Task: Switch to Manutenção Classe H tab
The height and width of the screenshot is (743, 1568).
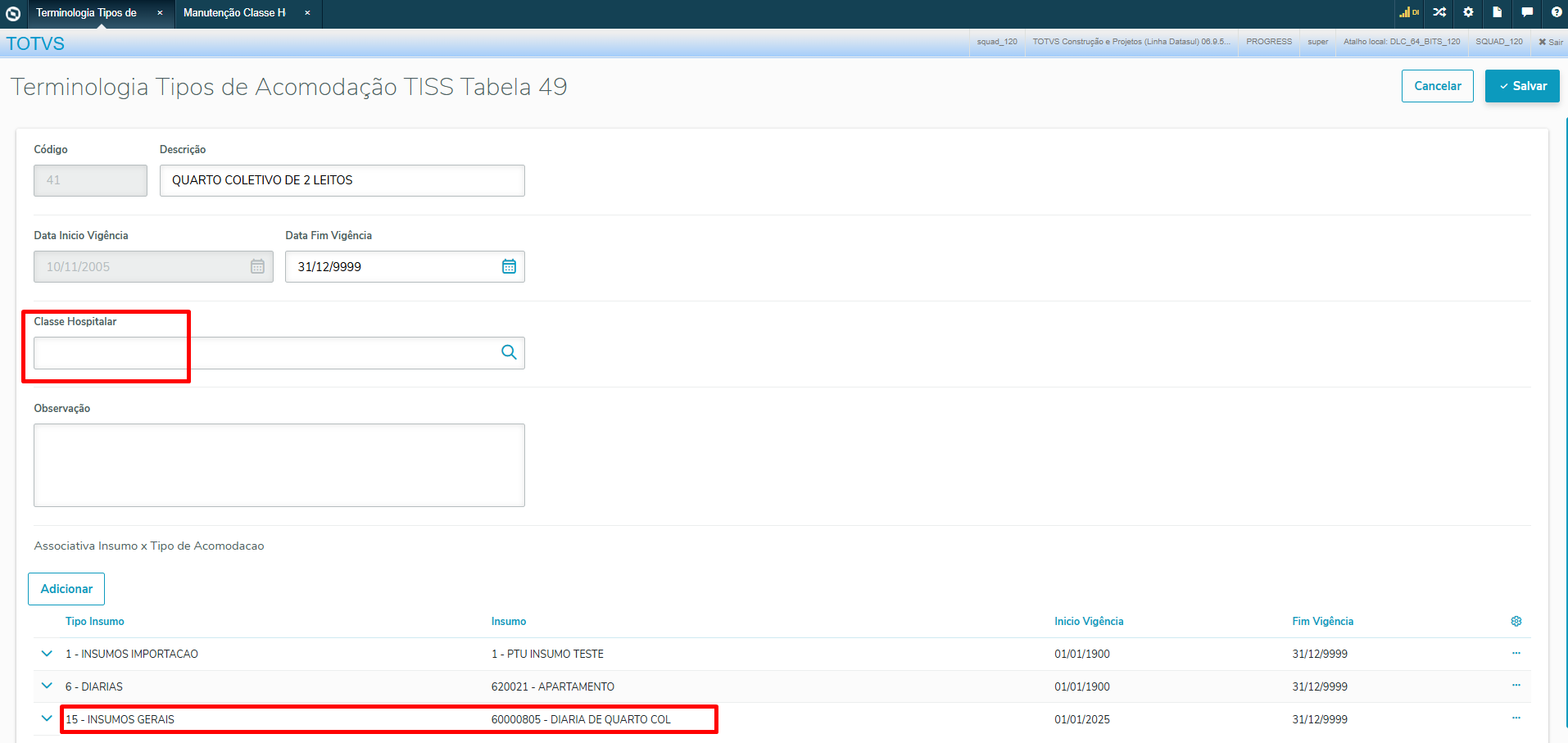Action: (x=234, y=13)
